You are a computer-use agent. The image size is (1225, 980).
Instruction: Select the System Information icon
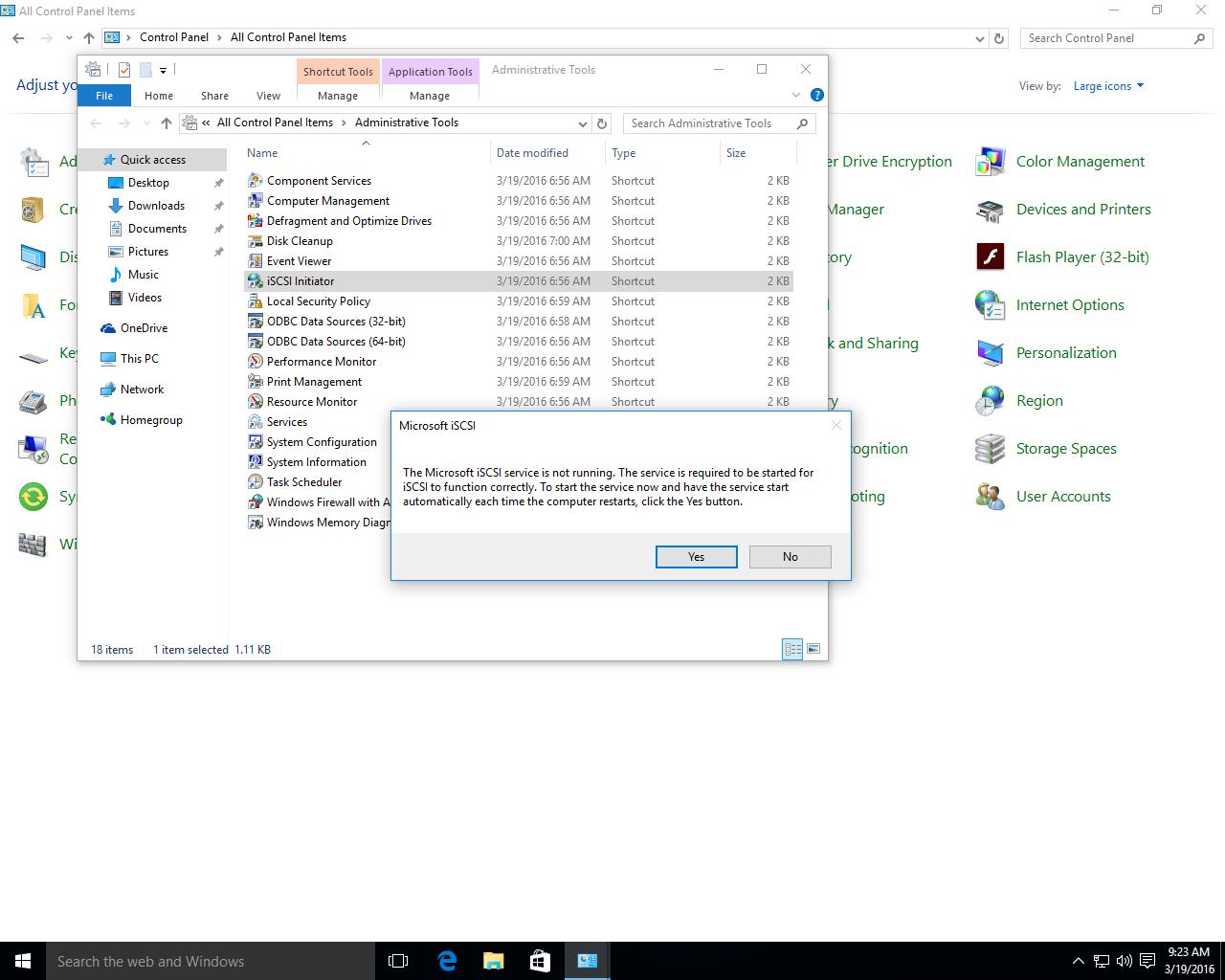pos(255,461)
